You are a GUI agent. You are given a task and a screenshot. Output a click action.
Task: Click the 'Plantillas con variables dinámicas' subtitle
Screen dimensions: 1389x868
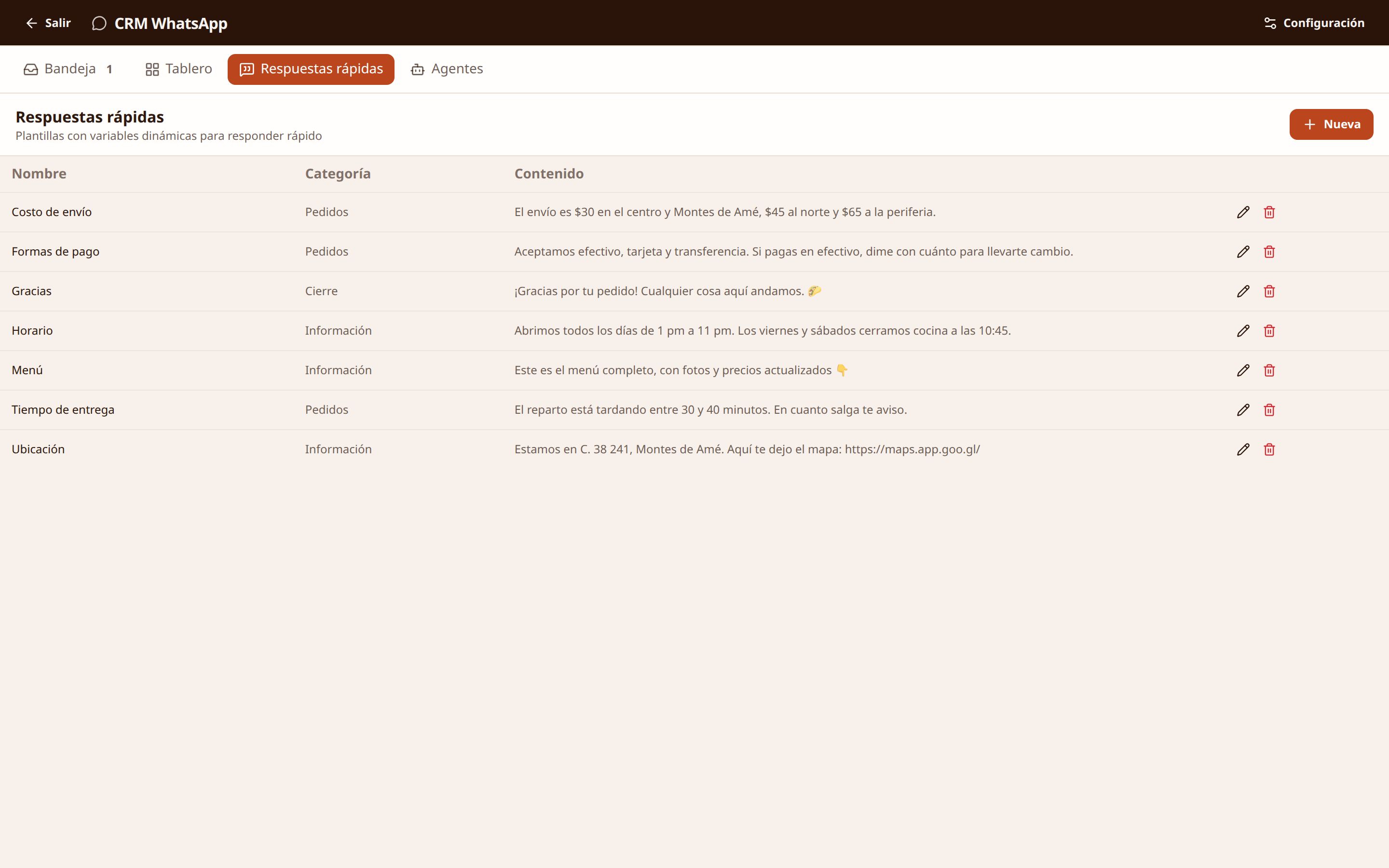[169, 136]
